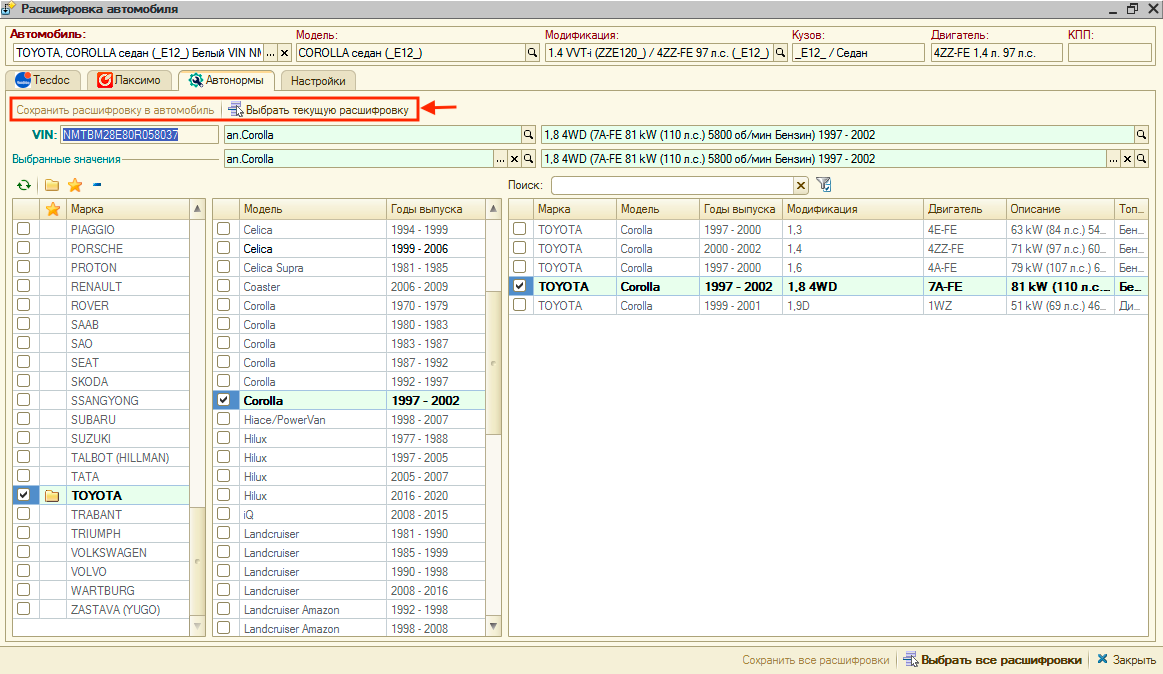Screen dimensions: 1163x674
Task: Uncheck Corolla 1997 - 2002 model checkbox
Action: coord(223,400)
